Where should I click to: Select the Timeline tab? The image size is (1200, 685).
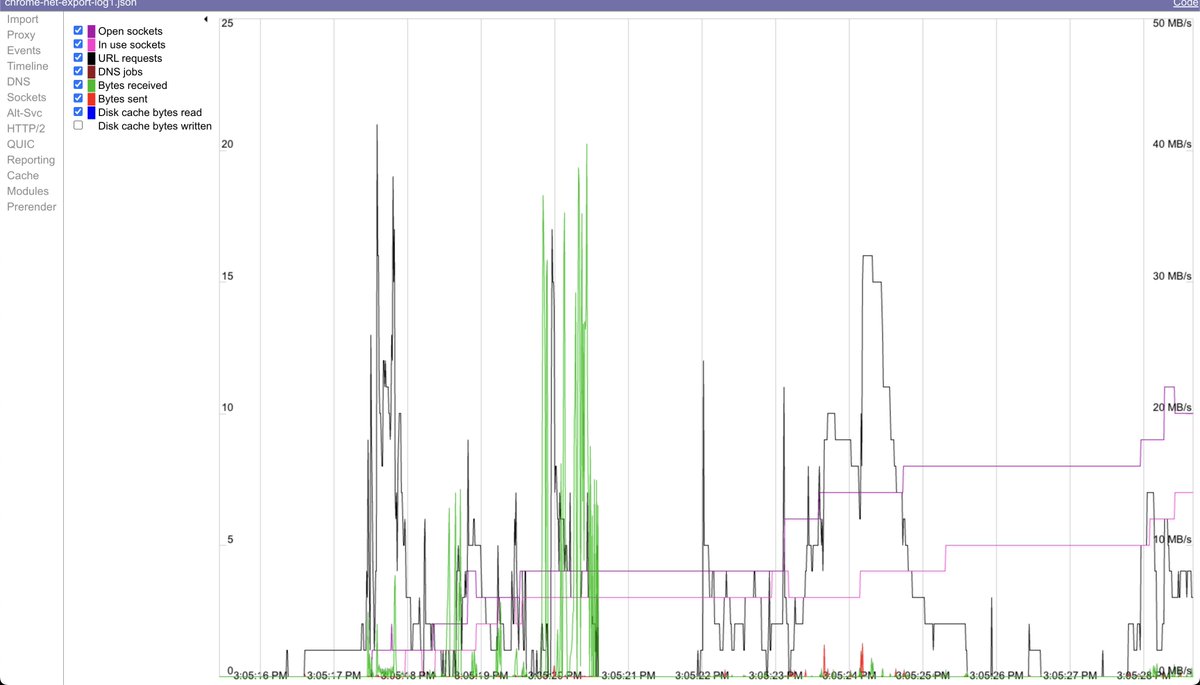(27, 66)
